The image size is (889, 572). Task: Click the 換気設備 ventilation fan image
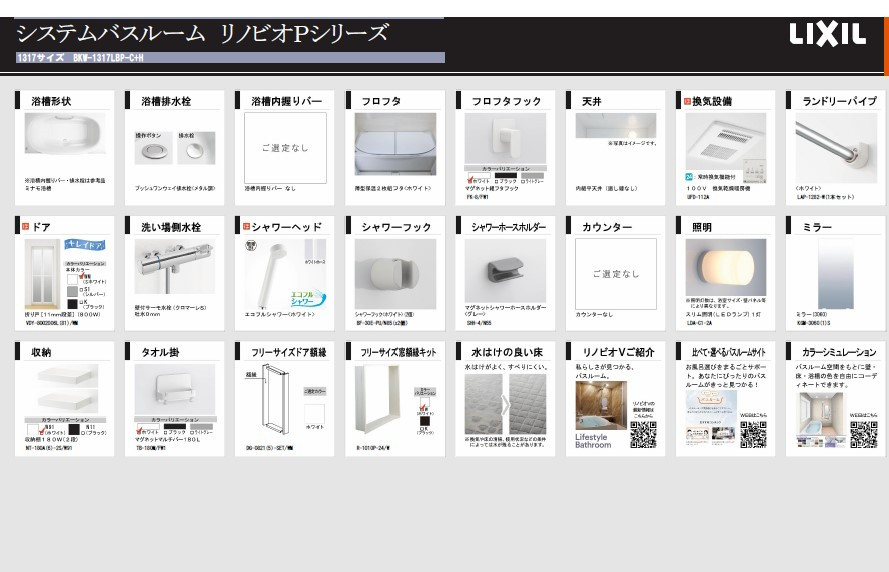pos(726,142)
